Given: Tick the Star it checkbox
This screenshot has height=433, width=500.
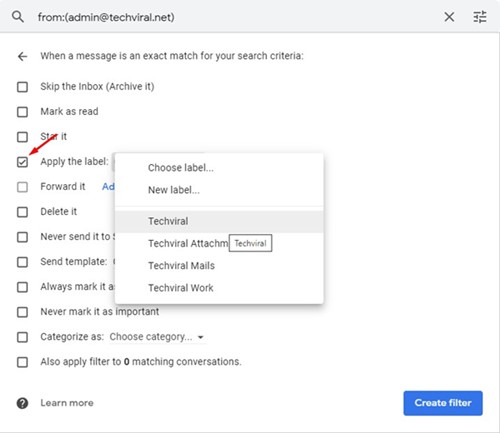Looking at the screenshot, I should coord(22,137).
